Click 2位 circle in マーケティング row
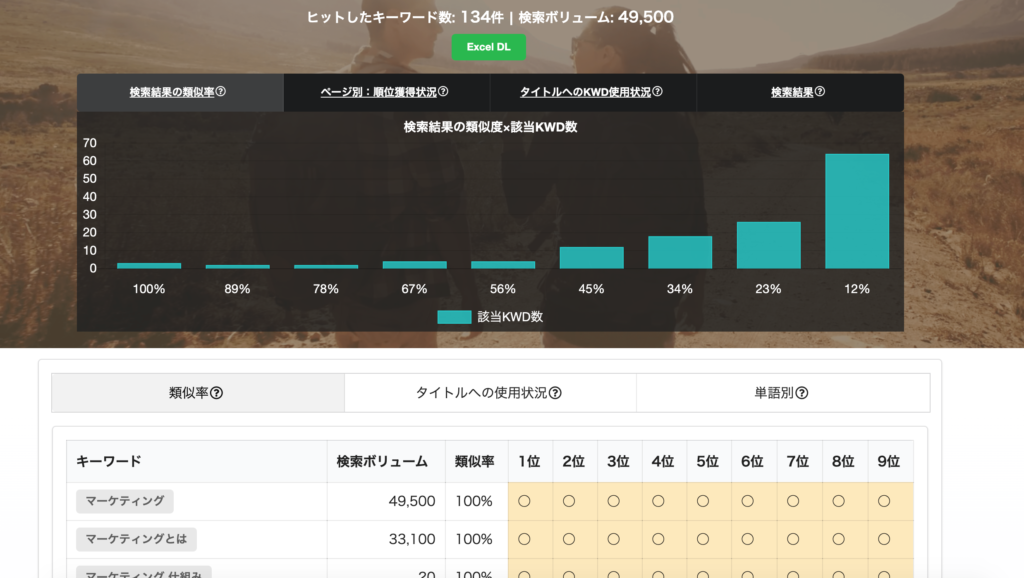Screen dimensions: 1024x578 point(569,501)
